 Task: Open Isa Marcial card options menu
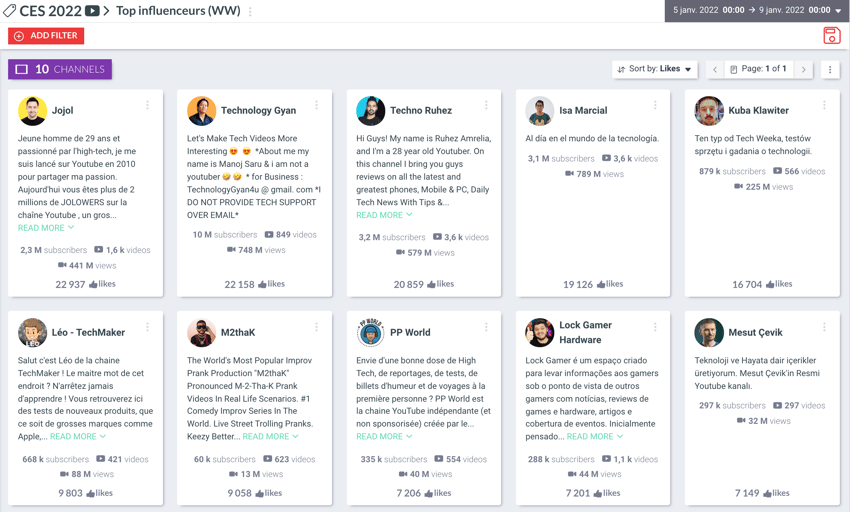point(655,105)
